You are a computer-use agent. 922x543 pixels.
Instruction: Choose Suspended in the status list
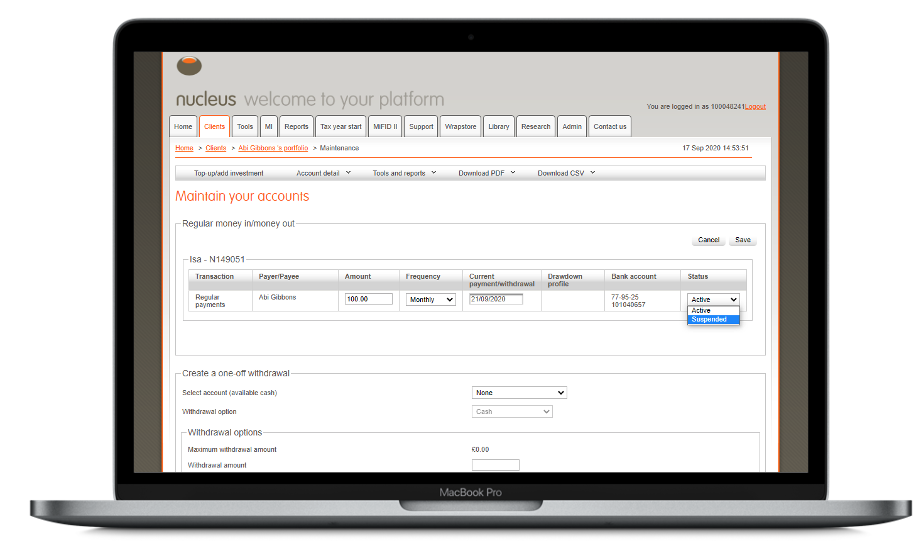point(713,319)
